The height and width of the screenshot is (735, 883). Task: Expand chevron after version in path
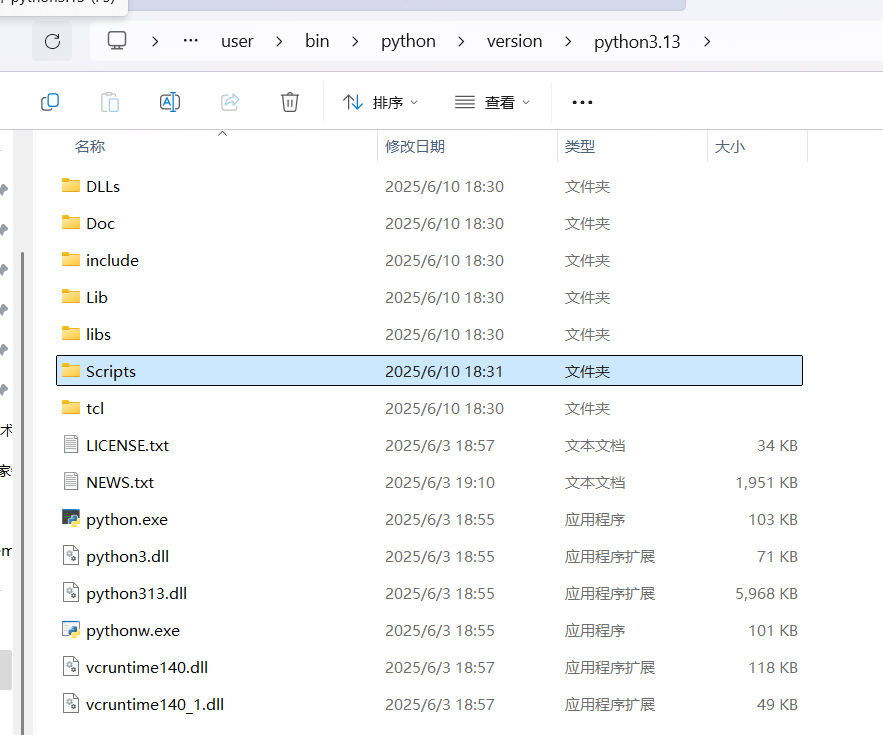[568, 41]
